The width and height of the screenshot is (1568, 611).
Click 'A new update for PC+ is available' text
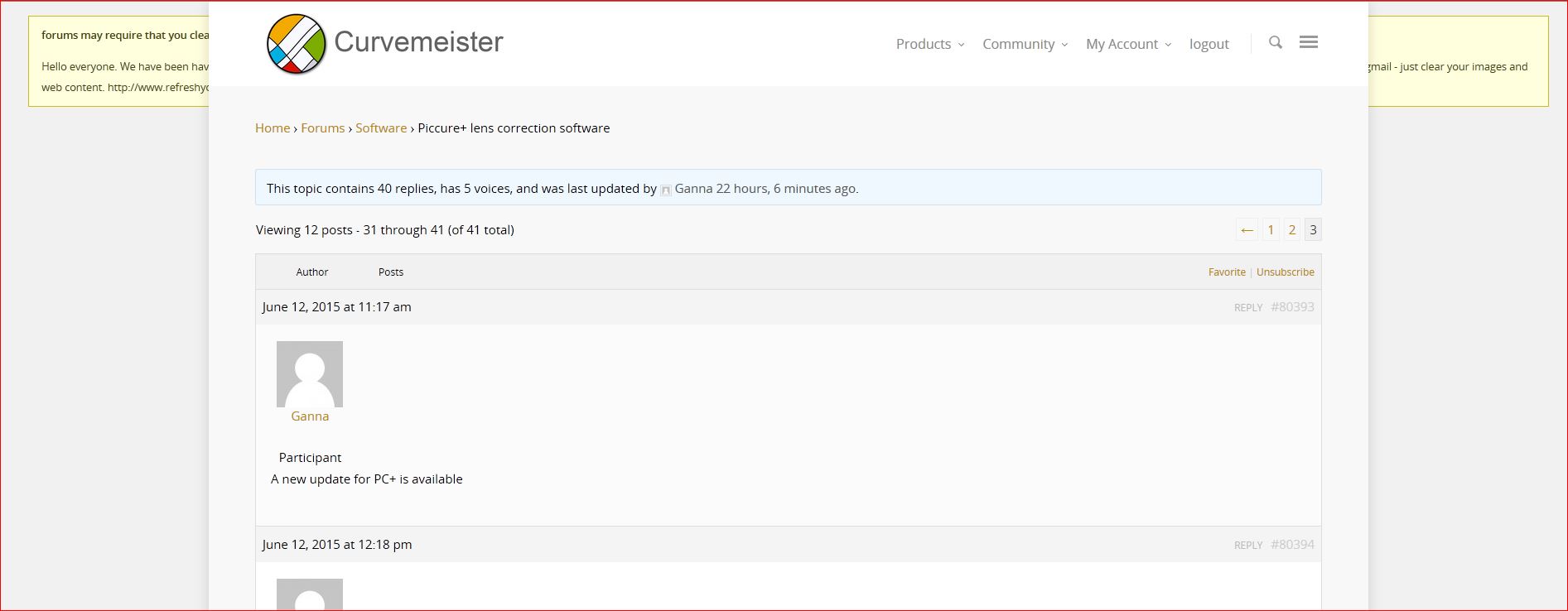[367, 479]
